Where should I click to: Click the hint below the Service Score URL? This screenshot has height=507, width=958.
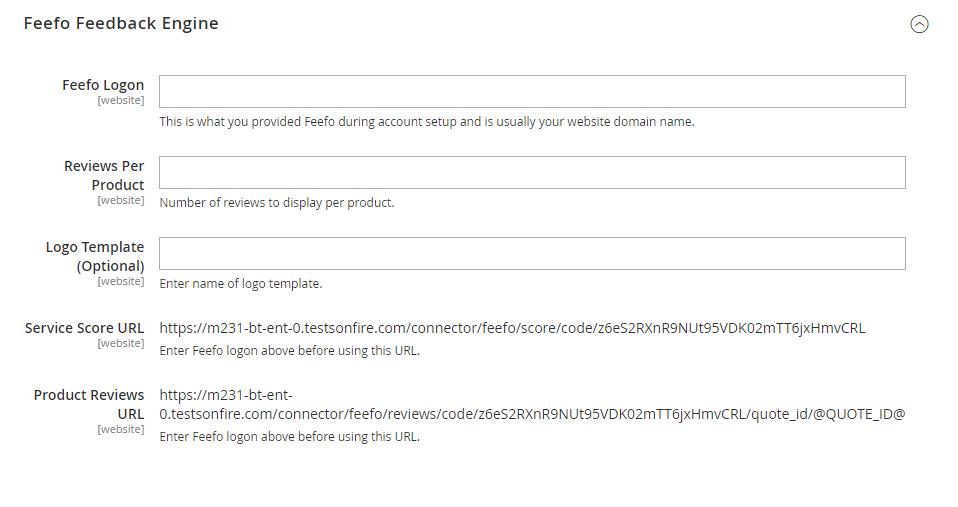click(290, 351)
